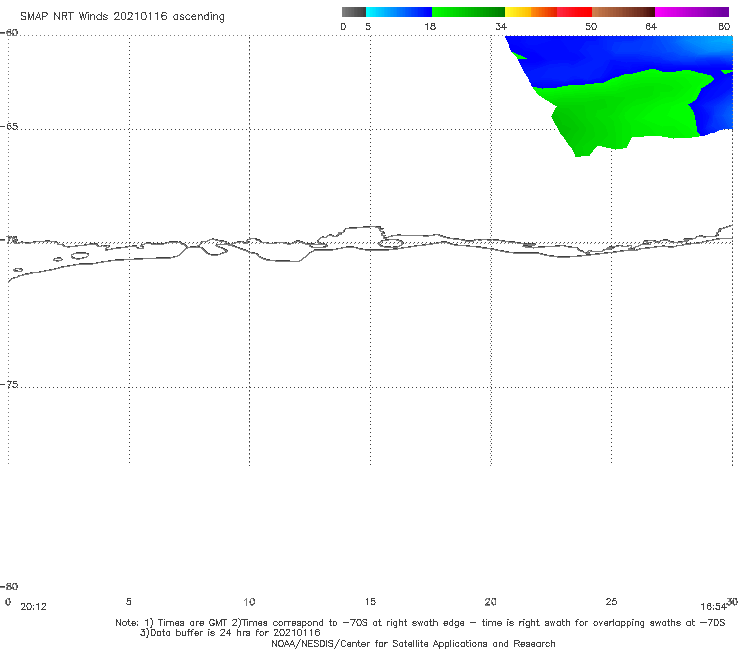Click the magenta-purple segment of the color bar
The width and height of the screenshot is (740, 650).
(x=692, y=12)
